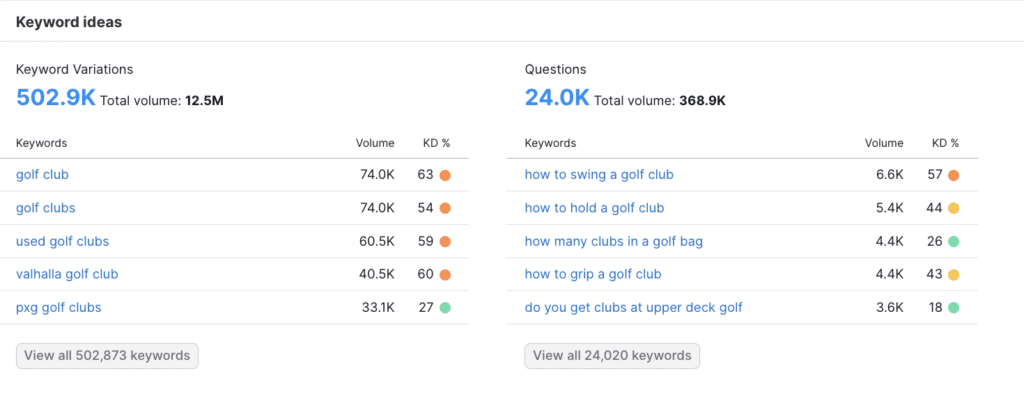Open the 'golf clubs' keyword link
This screenshot has height=394, width=1024.
46,208
